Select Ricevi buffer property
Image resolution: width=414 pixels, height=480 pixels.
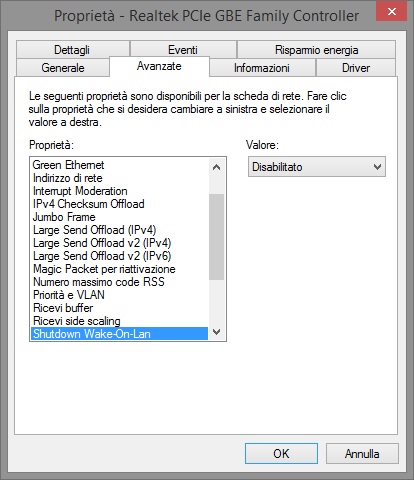pyautogui.click(x=119, y=308)
